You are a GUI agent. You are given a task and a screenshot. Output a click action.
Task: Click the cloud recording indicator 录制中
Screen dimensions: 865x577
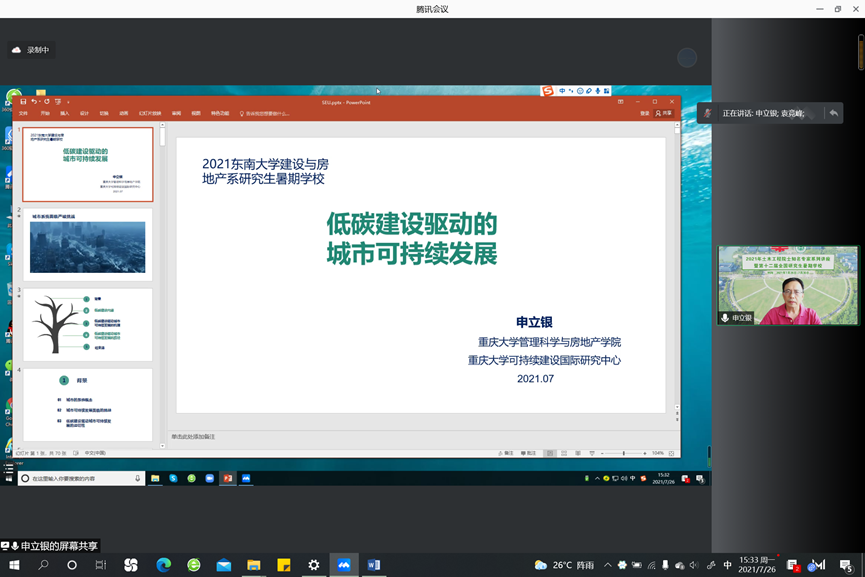[x=30, y=50]
